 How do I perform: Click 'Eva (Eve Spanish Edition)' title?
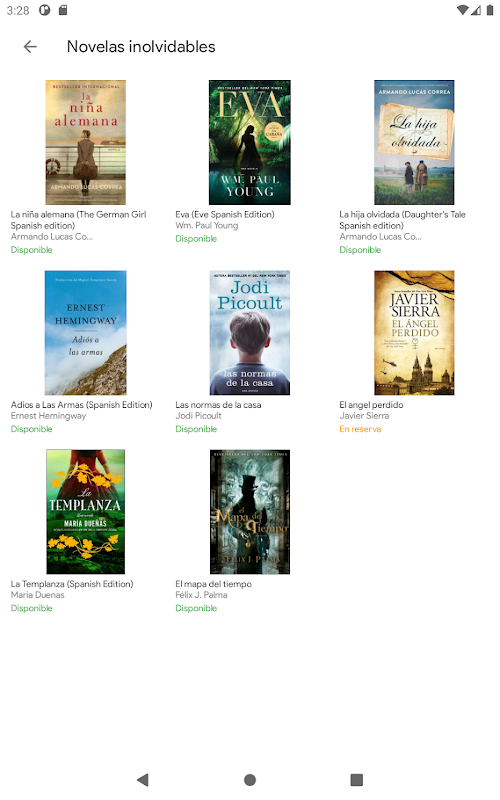pyautogui.click(x=225, y=214)
